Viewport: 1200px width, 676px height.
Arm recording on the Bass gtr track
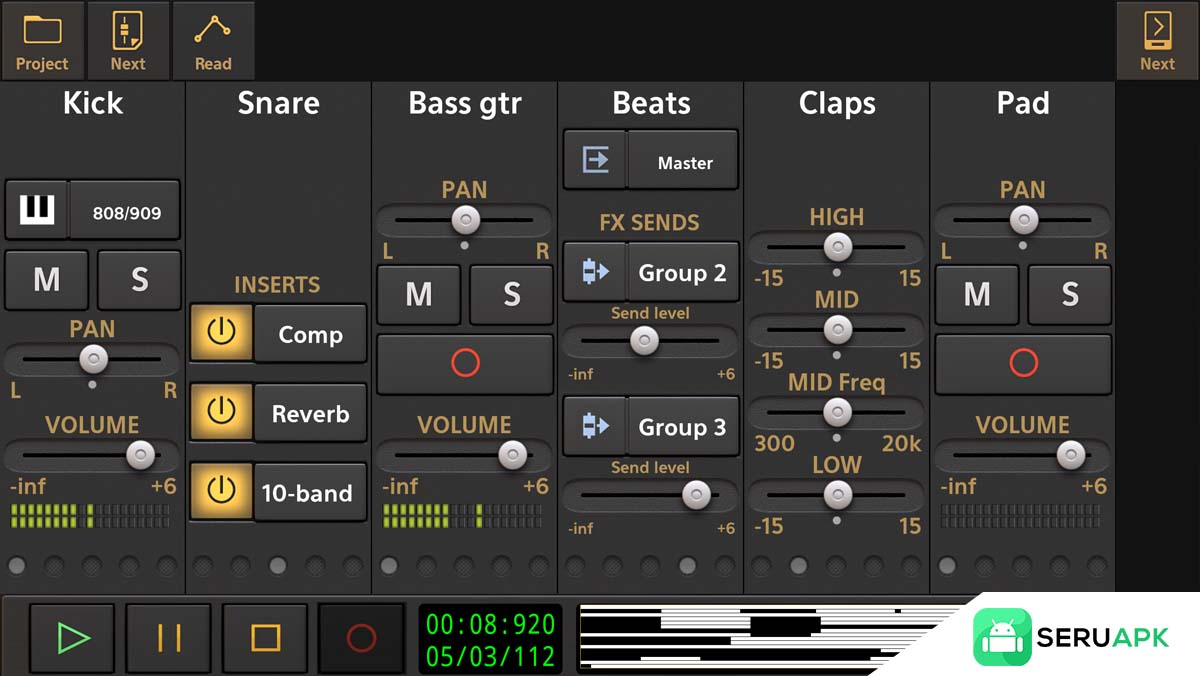465,362
